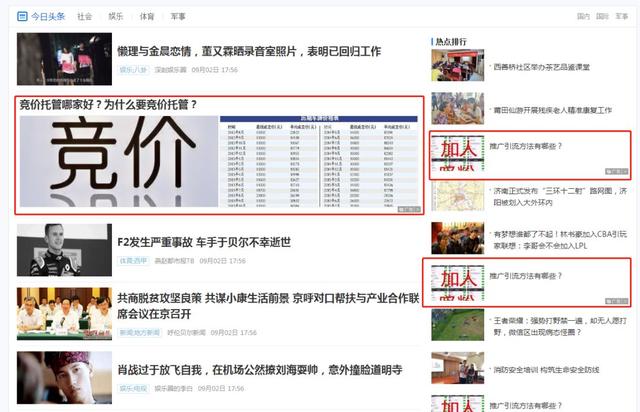This screenshot has width=640, height=412.
Task: Open 莆田仙游 sidebar hot article
Action: pos(545,109)
